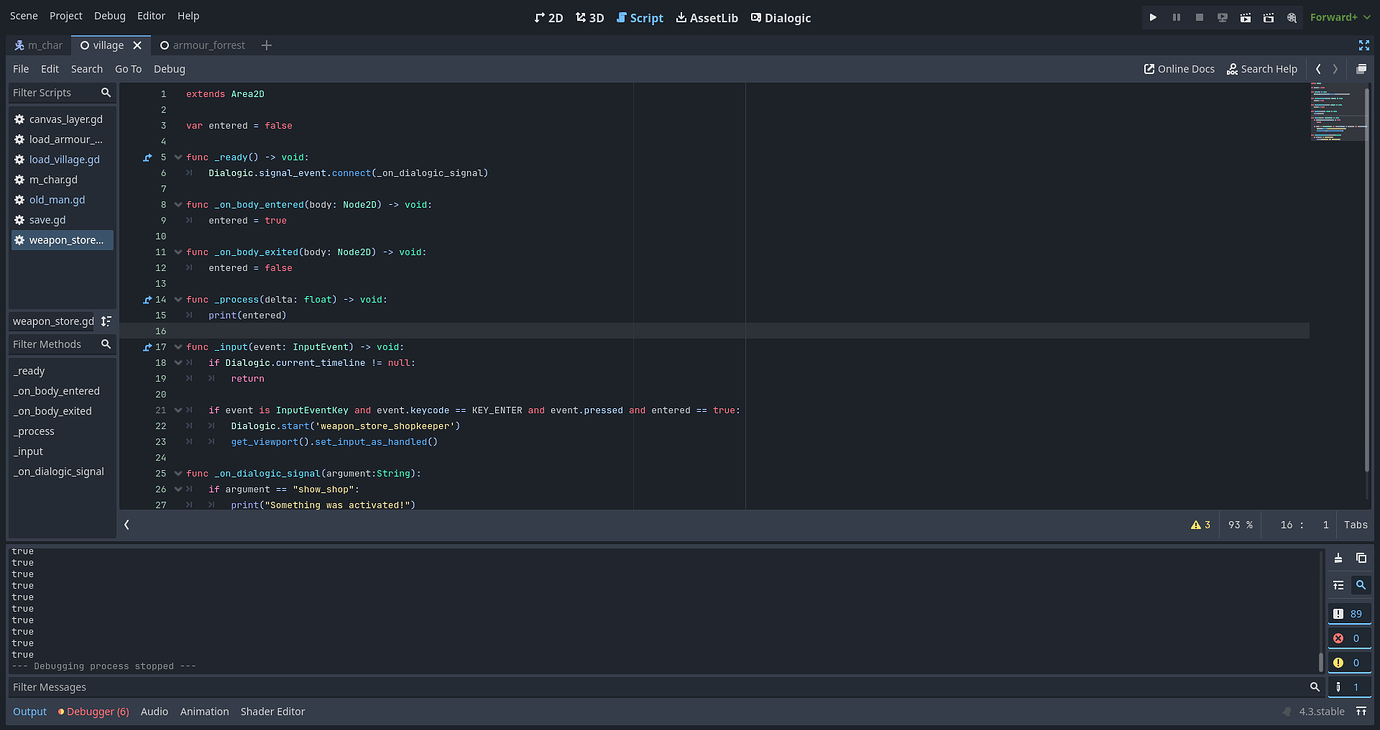The width and height of the screenshot is (1380, 730).
Task: Run the current scene clapperboard icon
Action: pos(1245,17)
